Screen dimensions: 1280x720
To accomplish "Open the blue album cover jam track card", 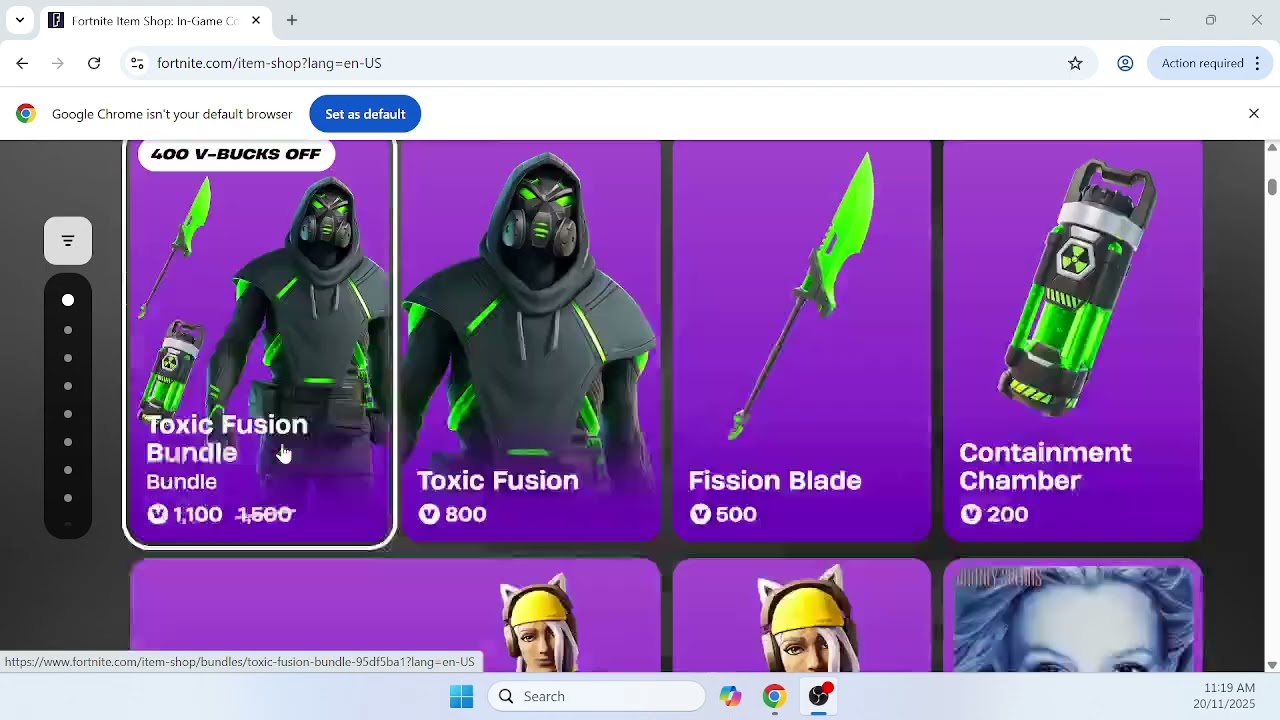I will point(1073,616).
